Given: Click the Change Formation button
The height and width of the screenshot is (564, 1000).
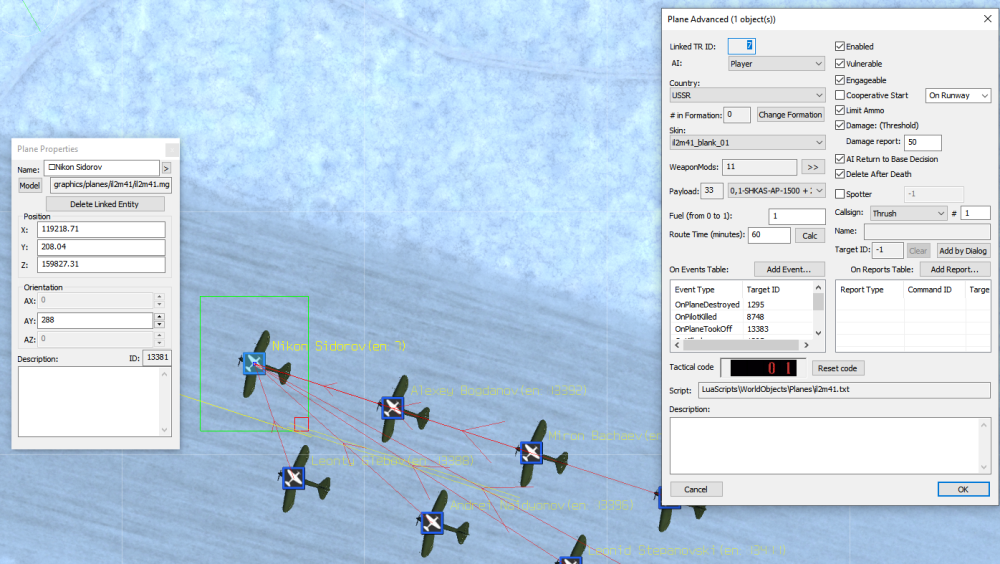Looking at the screenshot, I should coord(790,115).
